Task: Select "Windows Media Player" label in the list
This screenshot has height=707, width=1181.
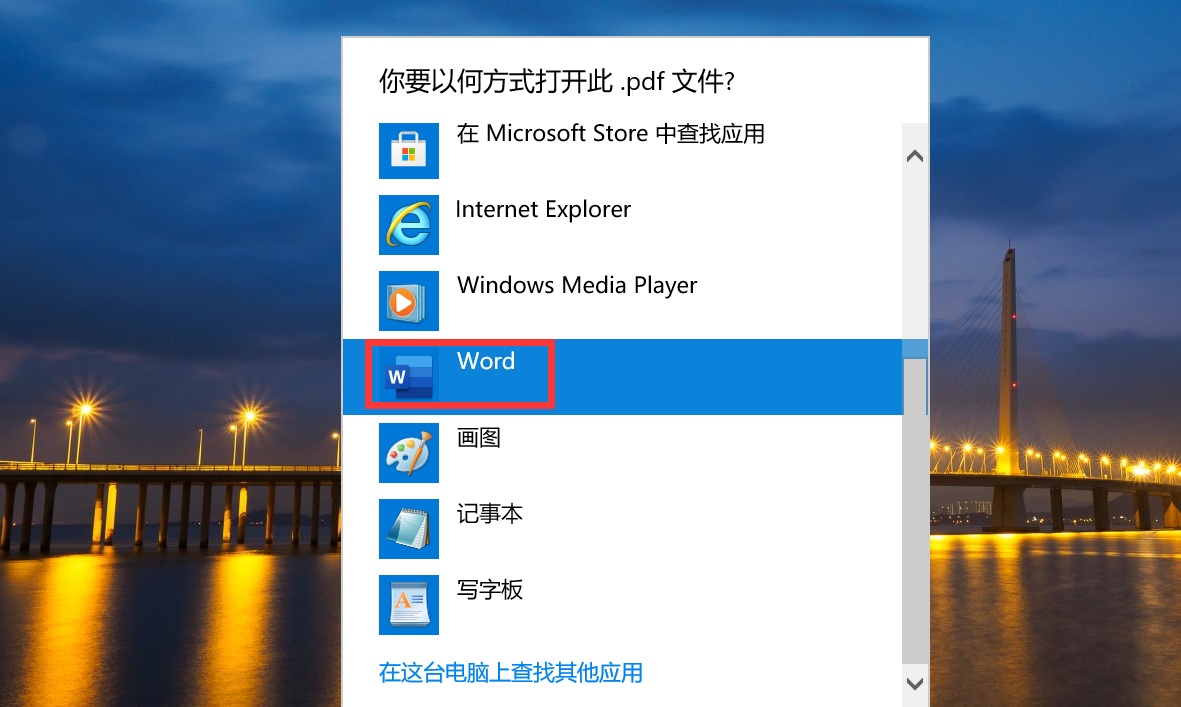Action: click(577, 285)
